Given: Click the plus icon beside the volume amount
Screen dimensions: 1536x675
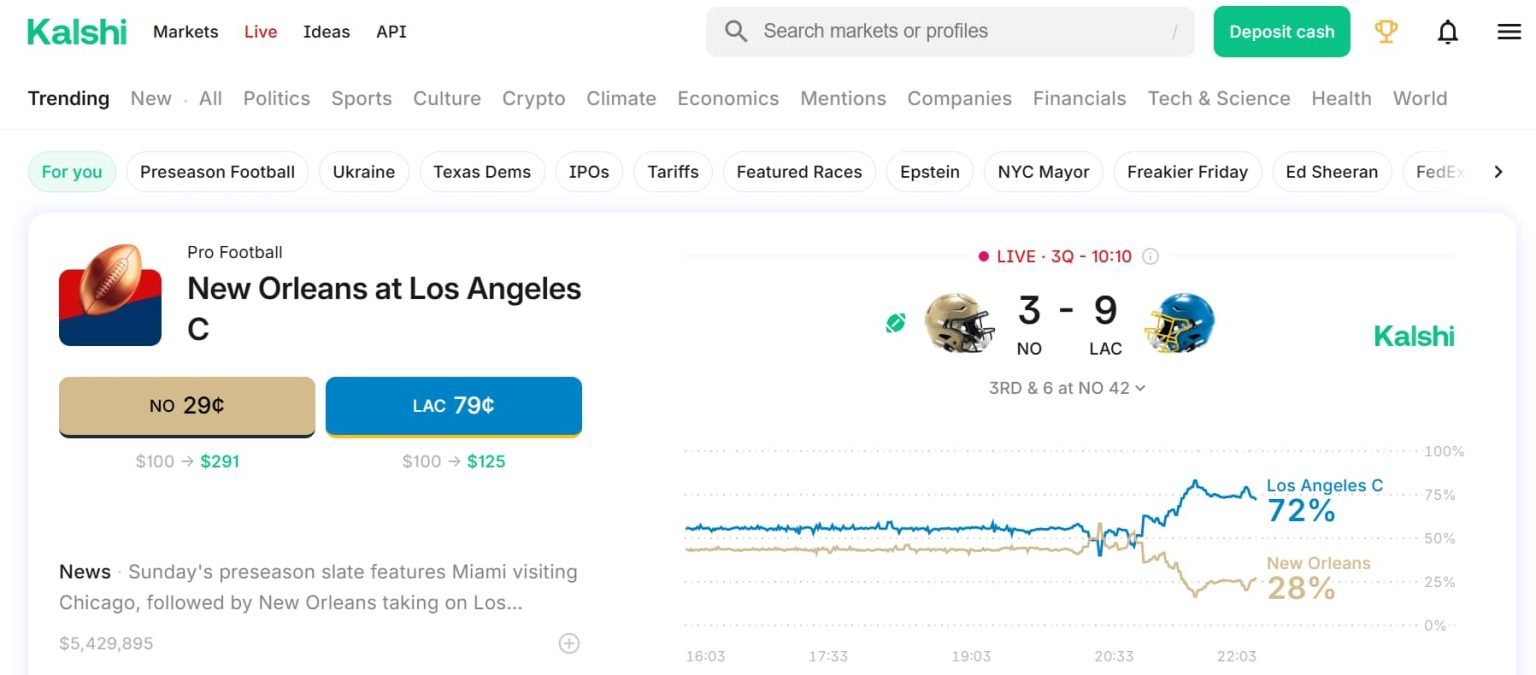Looking at the screenshot, I should [569, 643].
